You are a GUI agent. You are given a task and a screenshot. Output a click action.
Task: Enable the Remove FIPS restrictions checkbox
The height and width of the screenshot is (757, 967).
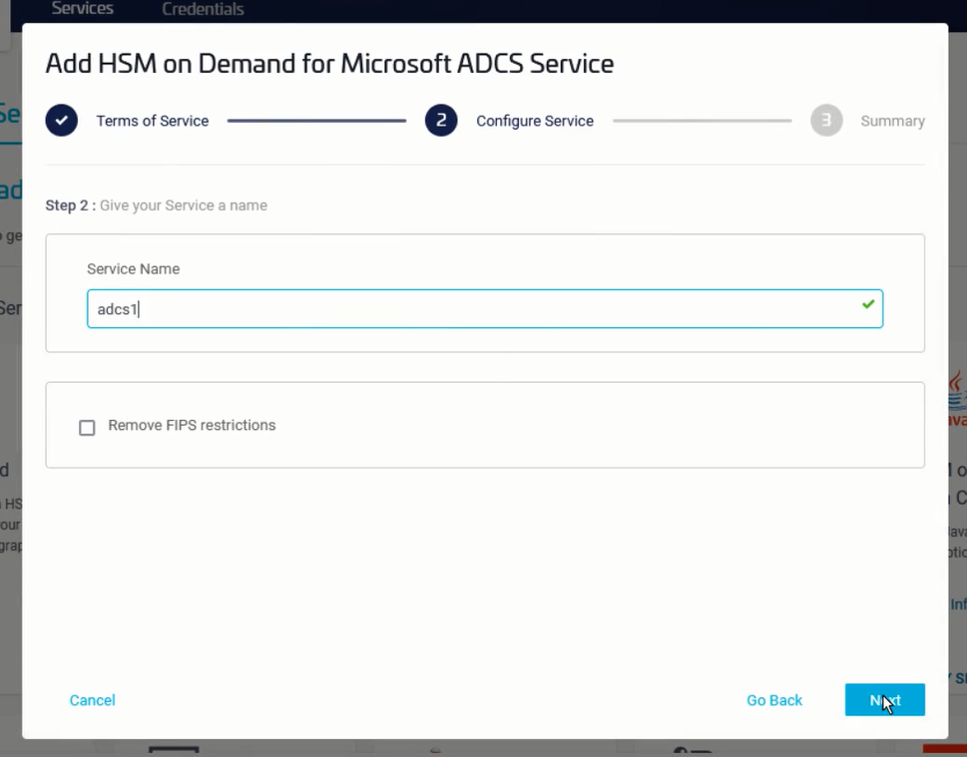coord(87,427)
